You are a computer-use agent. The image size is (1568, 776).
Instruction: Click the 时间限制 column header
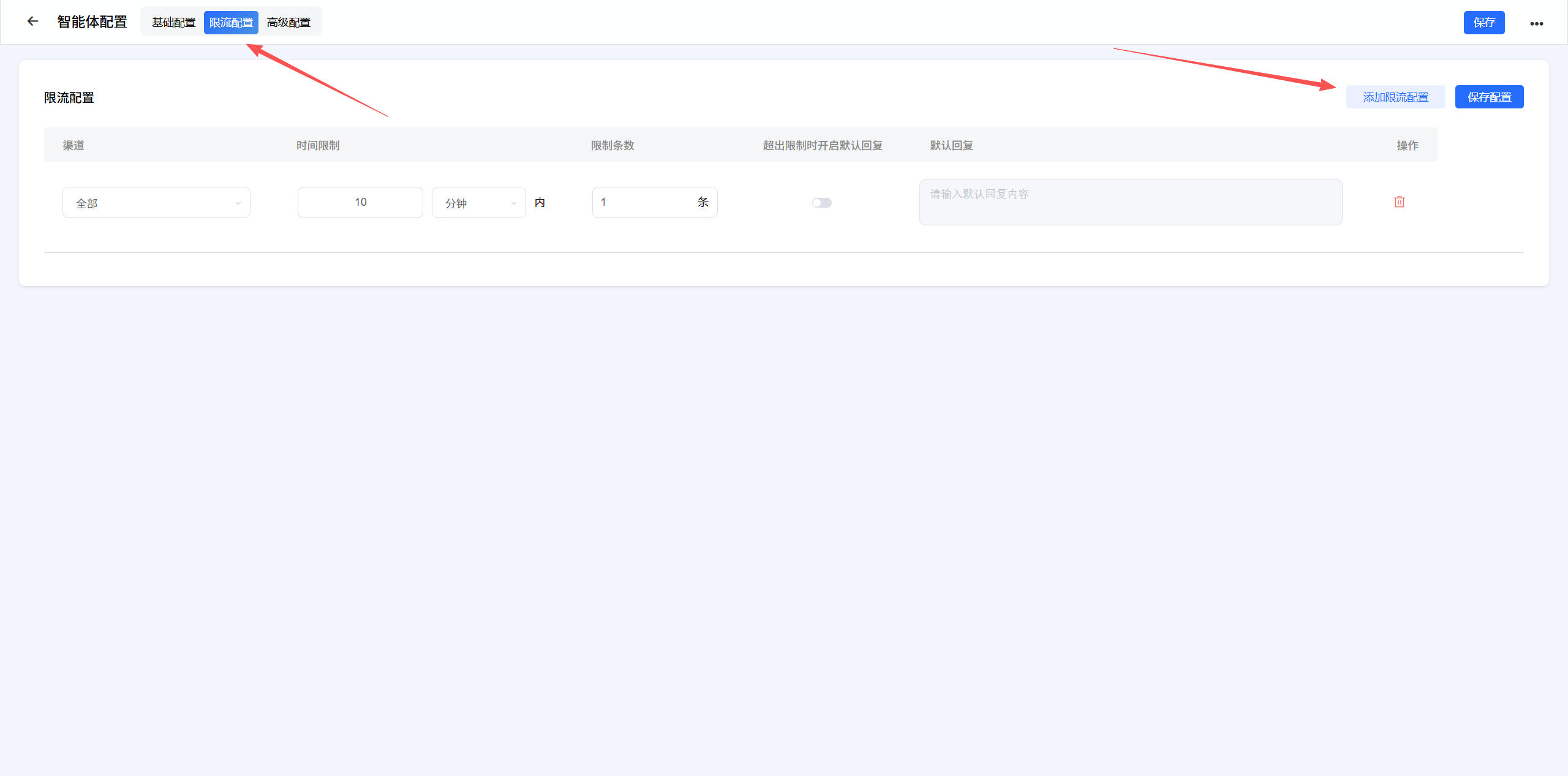point(318,145)
